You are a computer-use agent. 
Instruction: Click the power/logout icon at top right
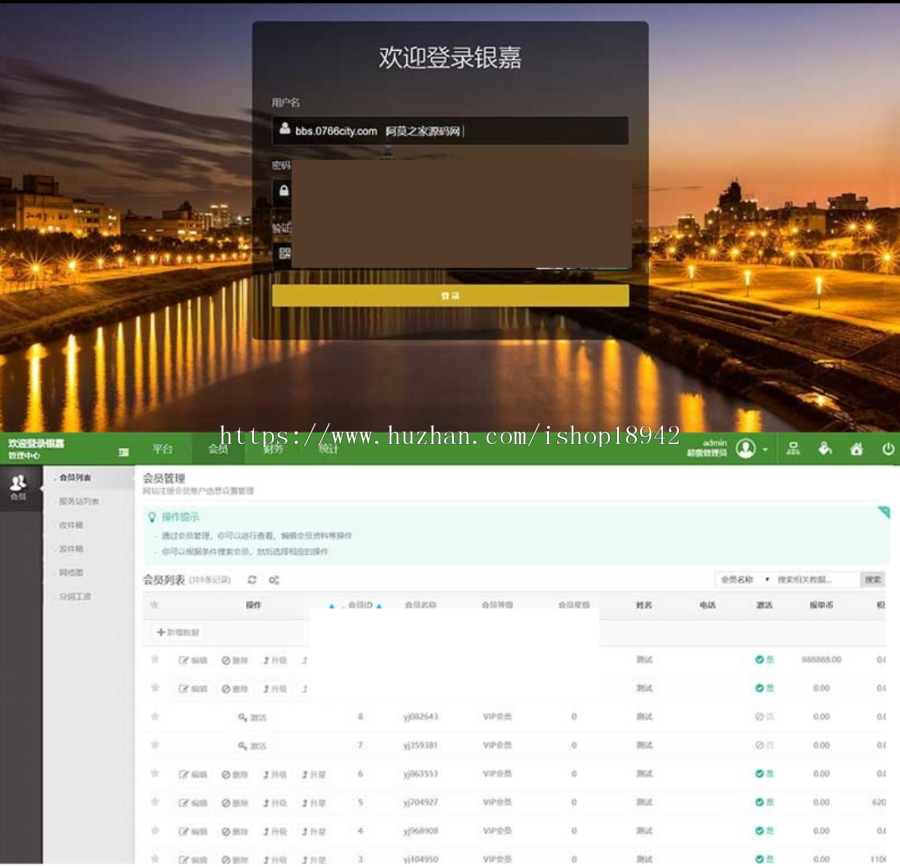pos(886,449)
